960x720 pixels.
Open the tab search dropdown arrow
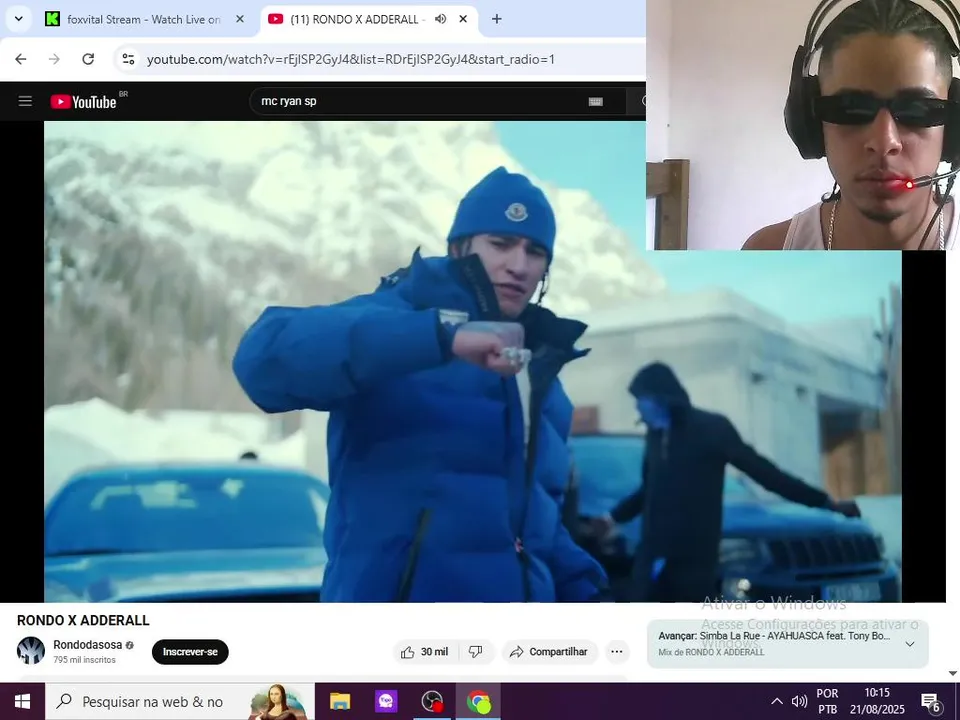[x=18, y=19]
